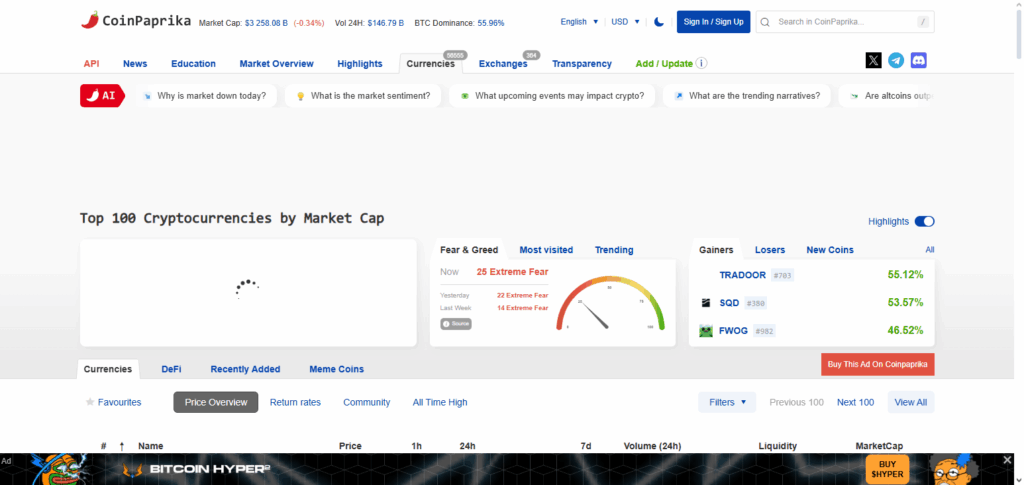The height and width of the screenshot is (485, 1024).
Task: Click the Favourites star icon
Action: [90, 402]
